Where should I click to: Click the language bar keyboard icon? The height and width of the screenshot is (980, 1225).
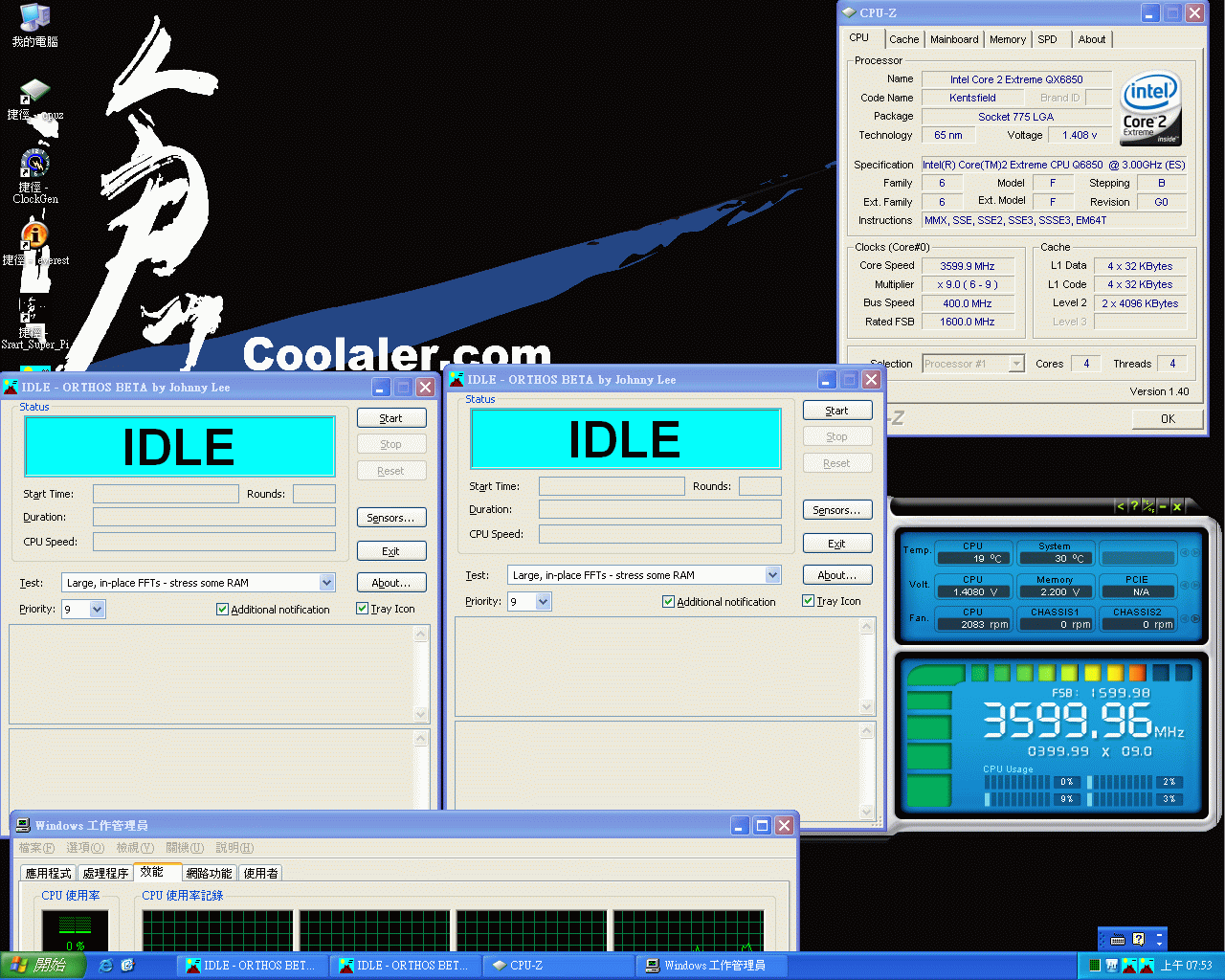tap(1118, 940)
